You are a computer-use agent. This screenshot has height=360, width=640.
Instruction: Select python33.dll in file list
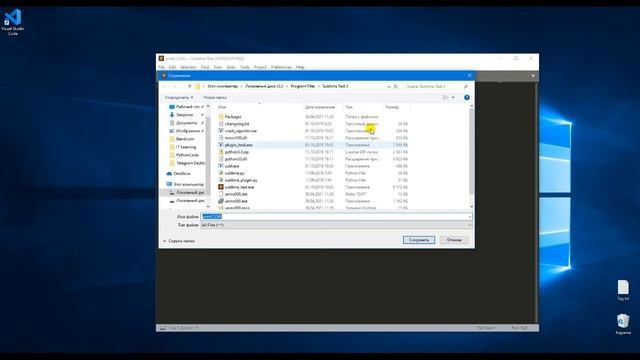(x=236, y=159)
